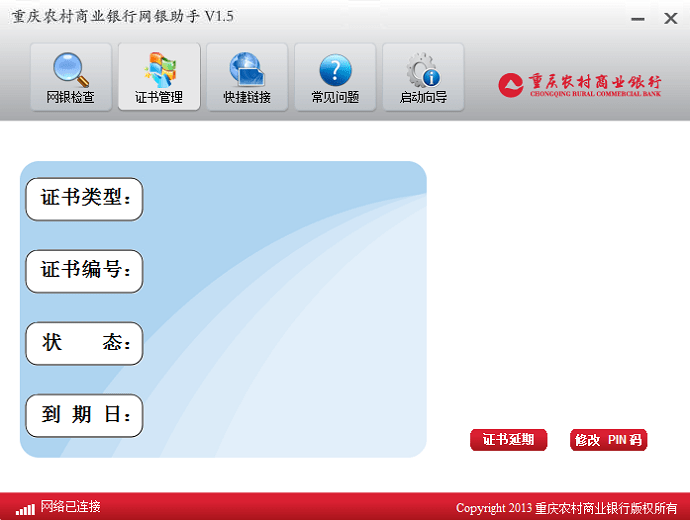Open the 快捷链接 quick links globe icon

247,77
